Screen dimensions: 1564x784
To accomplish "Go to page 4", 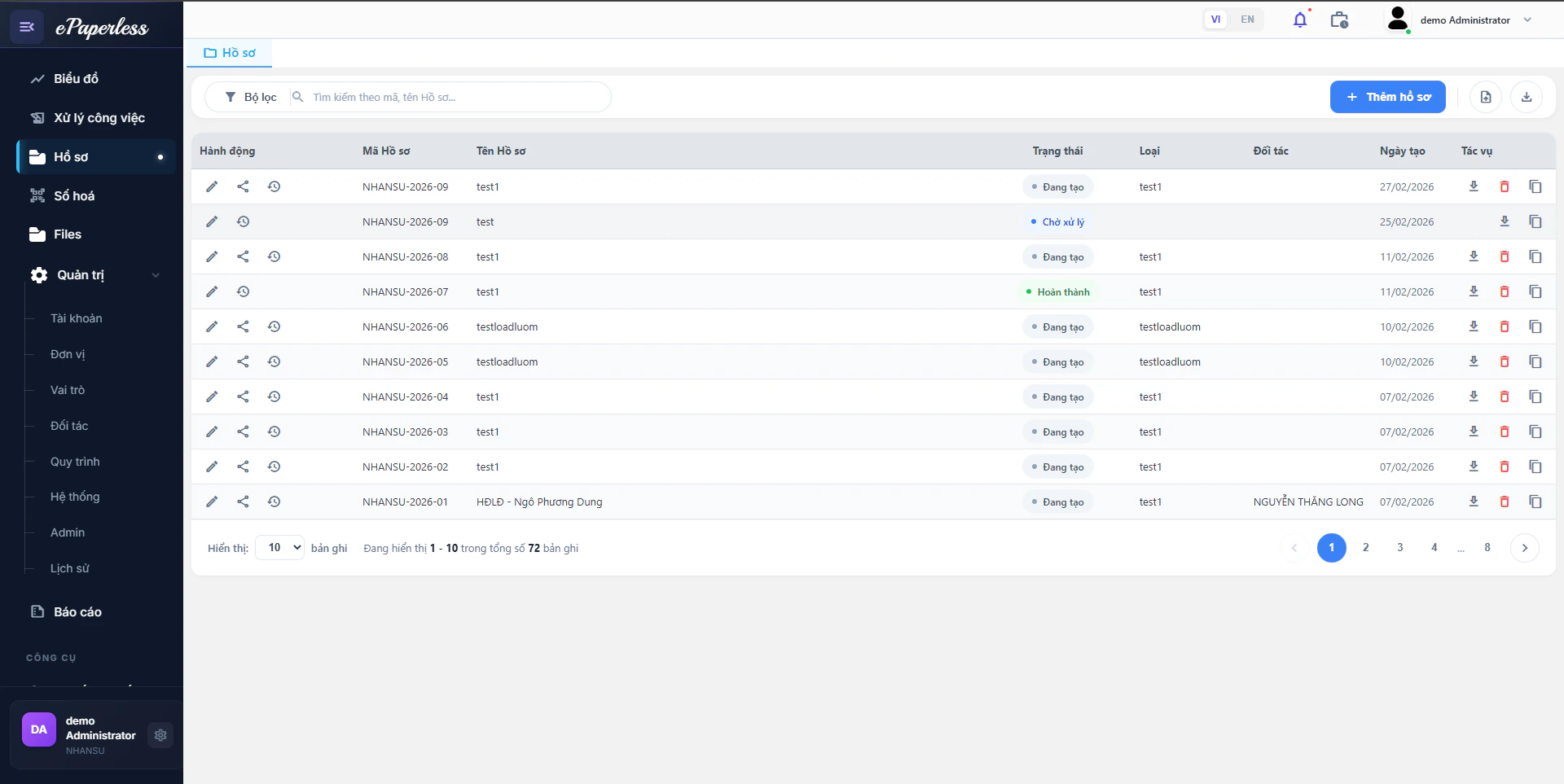I will pyautogui.click(x=1434, y=548).
